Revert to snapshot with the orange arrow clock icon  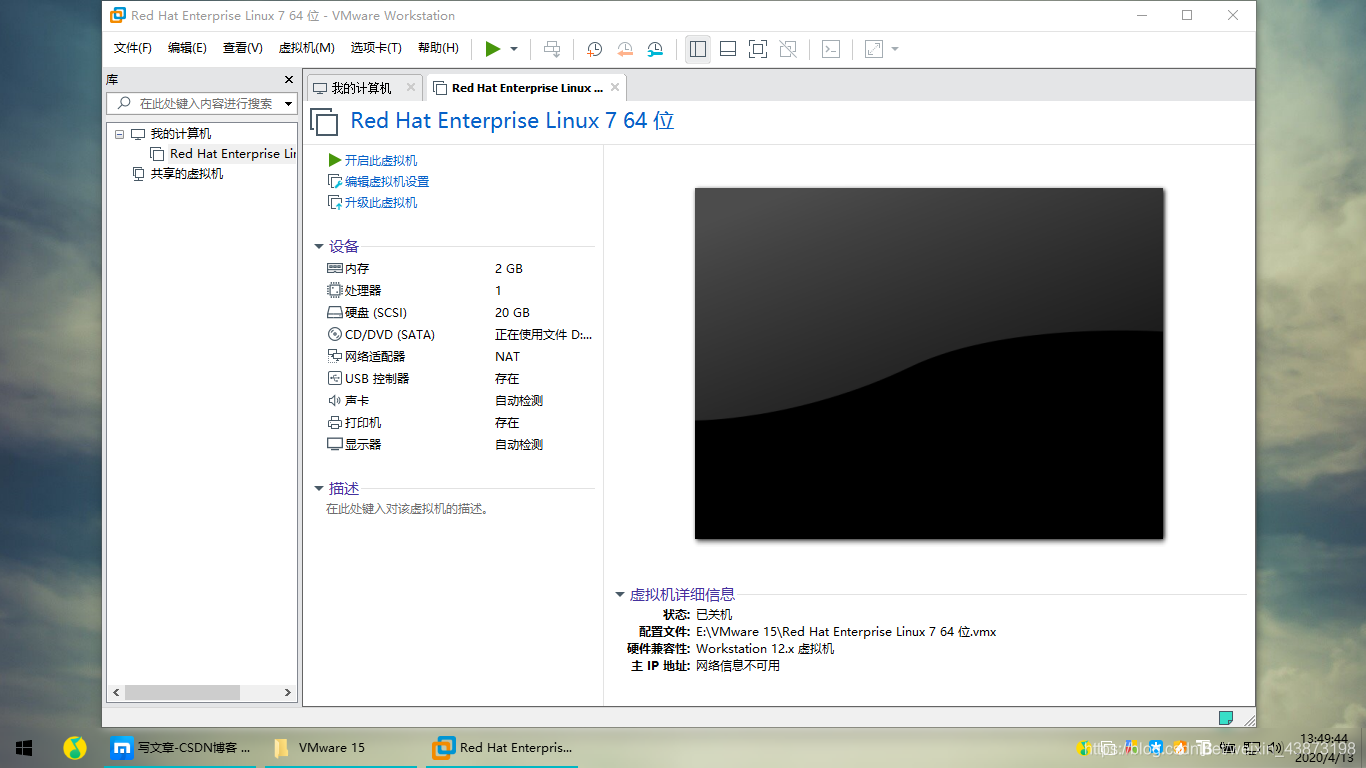(x=625, y=48)
